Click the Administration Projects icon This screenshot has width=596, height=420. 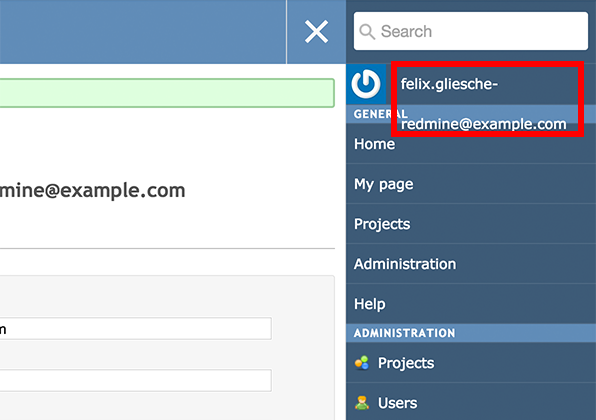362,363
